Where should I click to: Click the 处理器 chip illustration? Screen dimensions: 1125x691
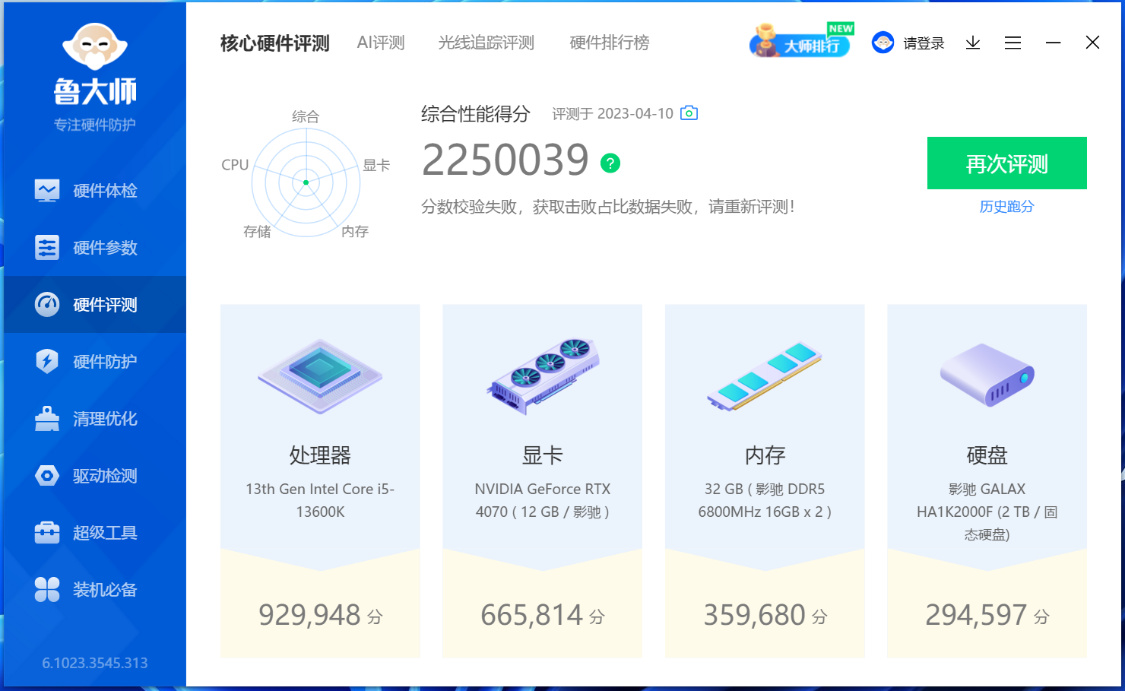(x=320, y=376)
